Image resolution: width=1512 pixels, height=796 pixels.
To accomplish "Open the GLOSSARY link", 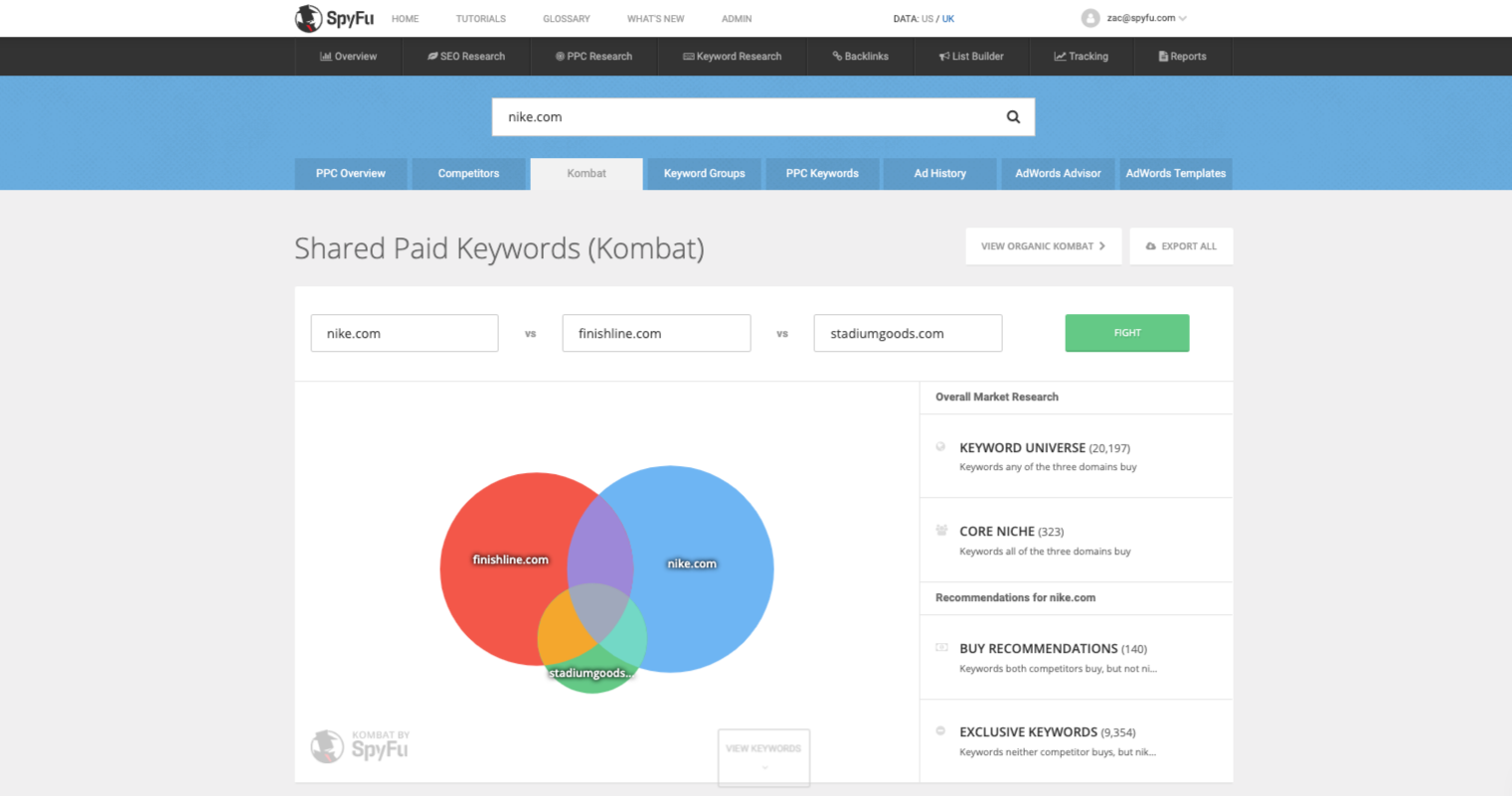I will 567,19.
